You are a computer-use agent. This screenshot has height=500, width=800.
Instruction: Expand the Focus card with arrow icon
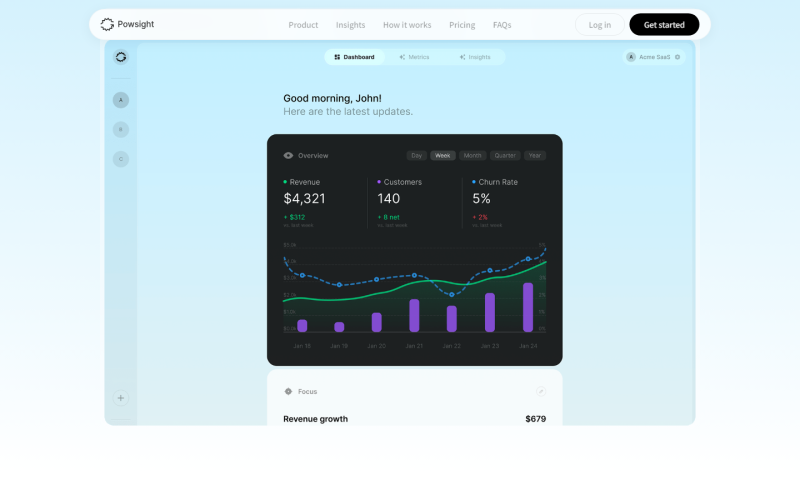coord(541,391)
